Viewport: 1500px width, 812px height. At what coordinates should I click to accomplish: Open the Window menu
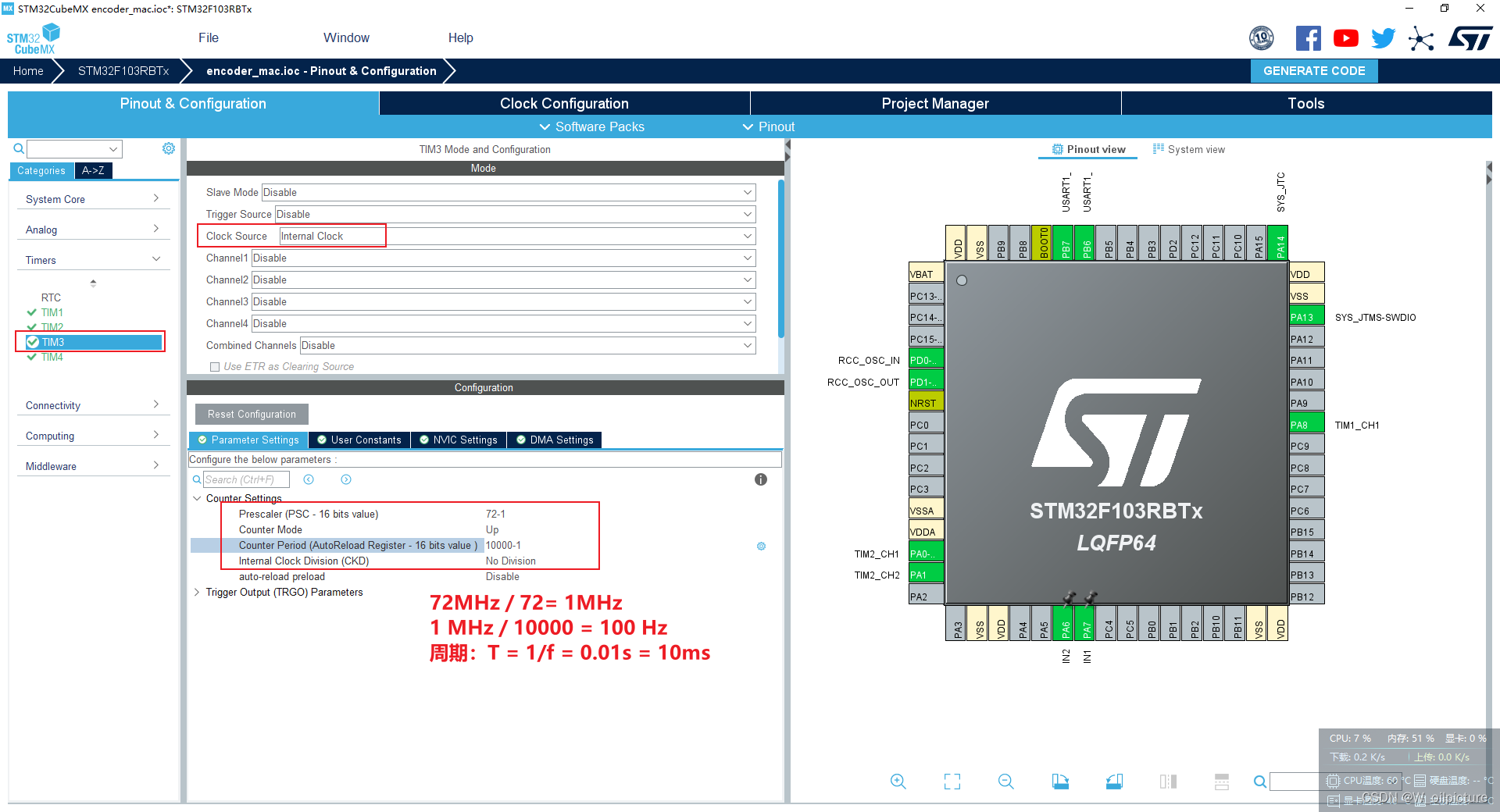click(x=346, y=37)
